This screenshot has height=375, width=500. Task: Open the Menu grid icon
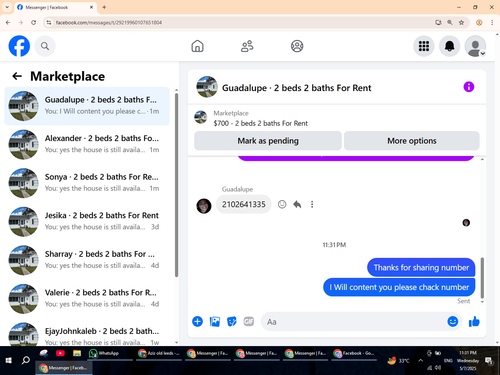tap(424, 46)
